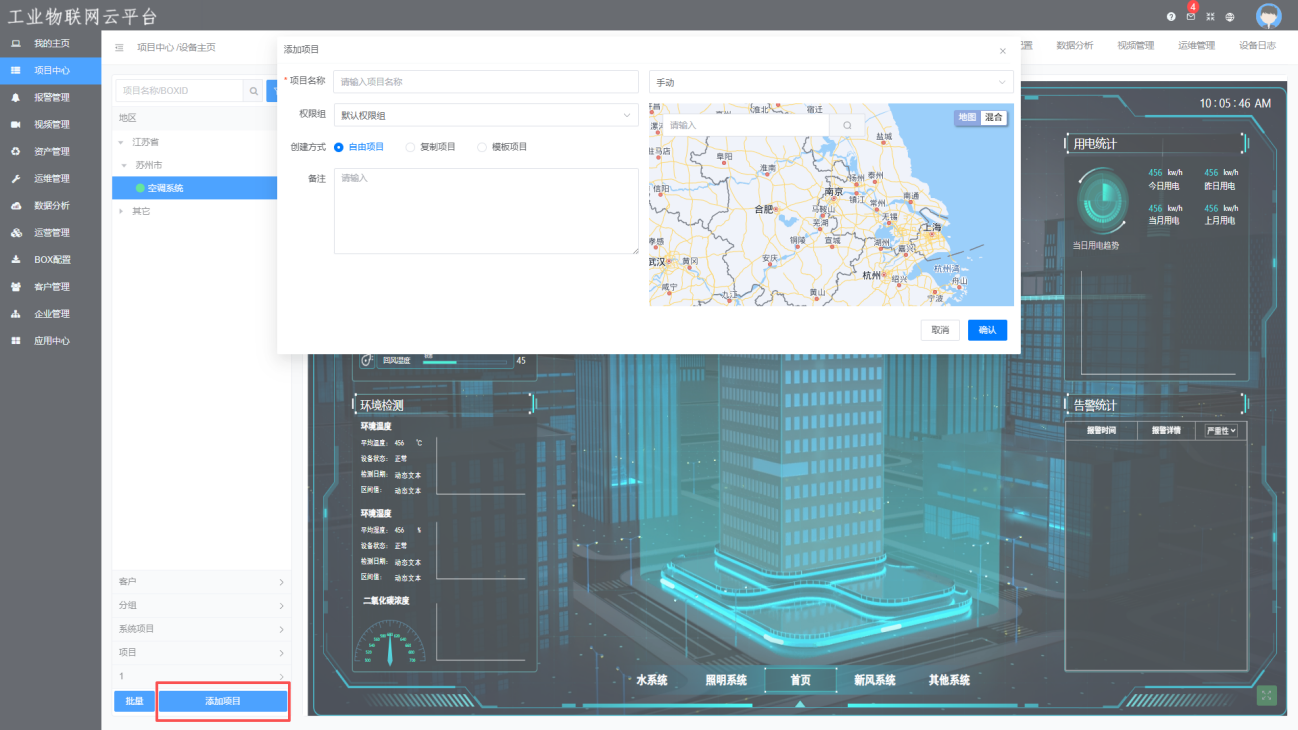
Task: Choose the 模板项目 radio option
Action: point(482,147)
